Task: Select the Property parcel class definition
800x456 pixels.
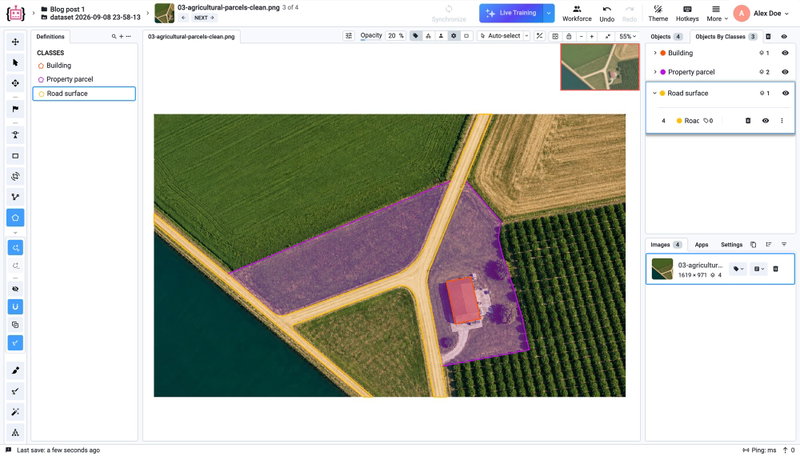Action: (84, 80)
